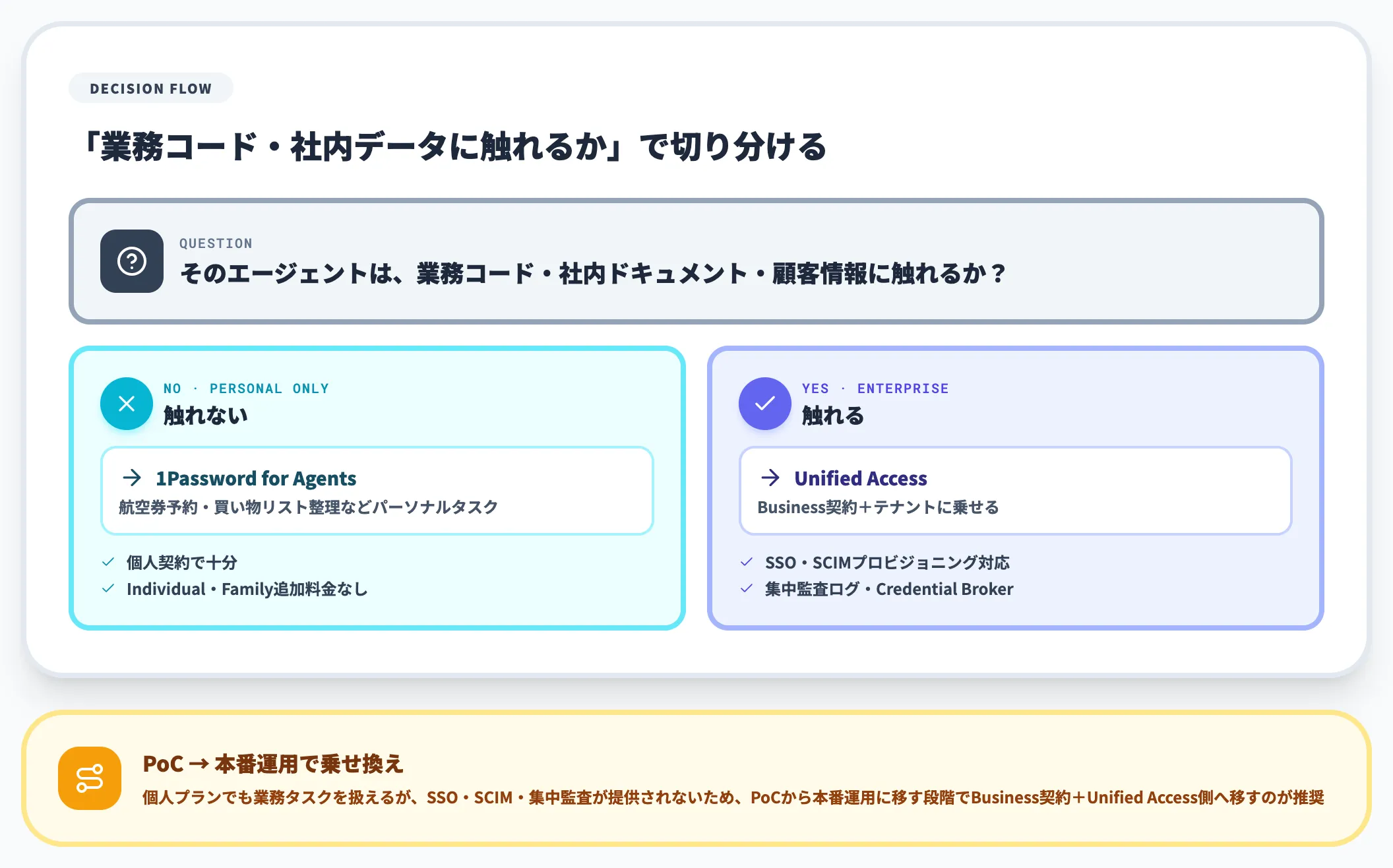Image resolution: width=1393 pixels, height=868 pixels.
Task: Click the question mark icon in the QUESTION box
Action: [132, 261]
